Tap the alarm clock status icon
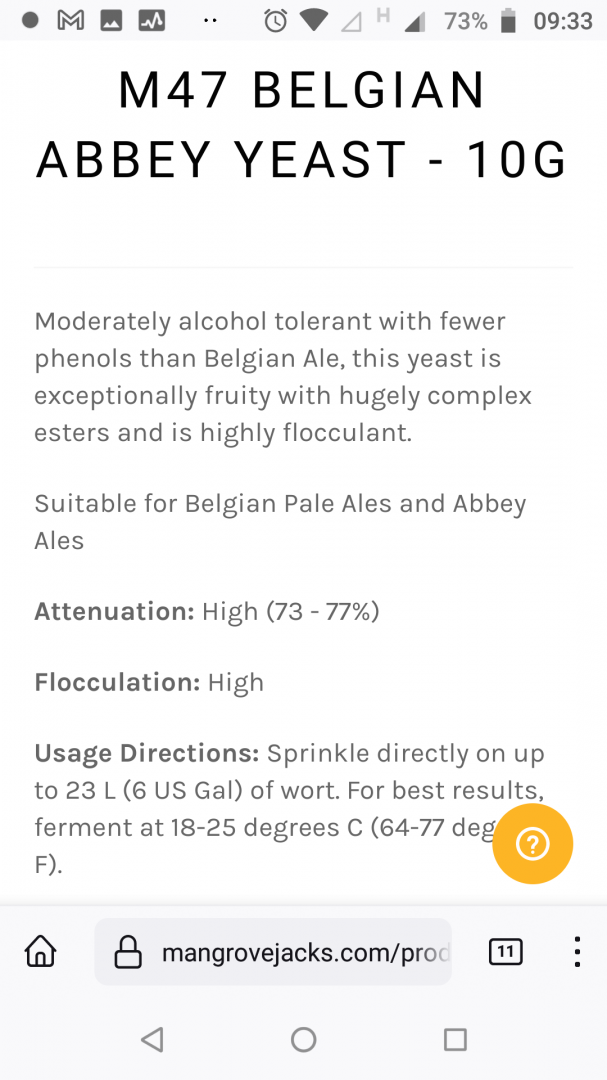 (x=276, y=20)
